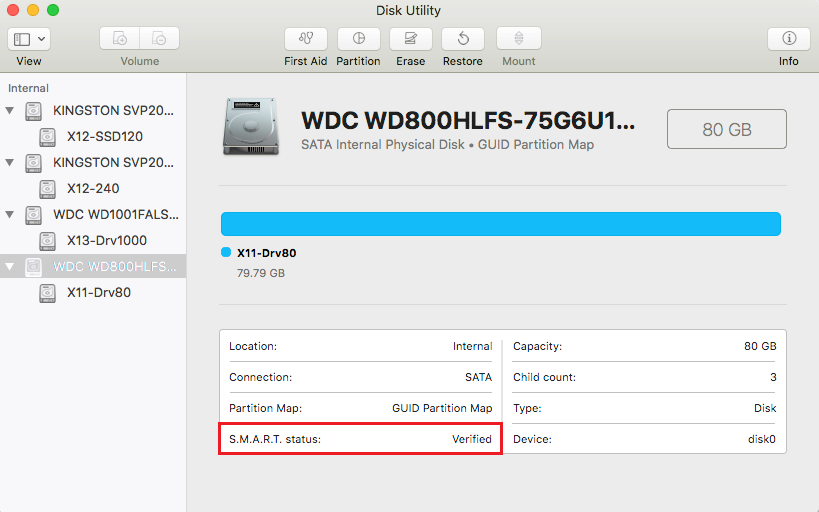The width and height of the screenshot is (819, 512).
Task: Click the drive icon beside X12-240
Action: click(48, 189)
